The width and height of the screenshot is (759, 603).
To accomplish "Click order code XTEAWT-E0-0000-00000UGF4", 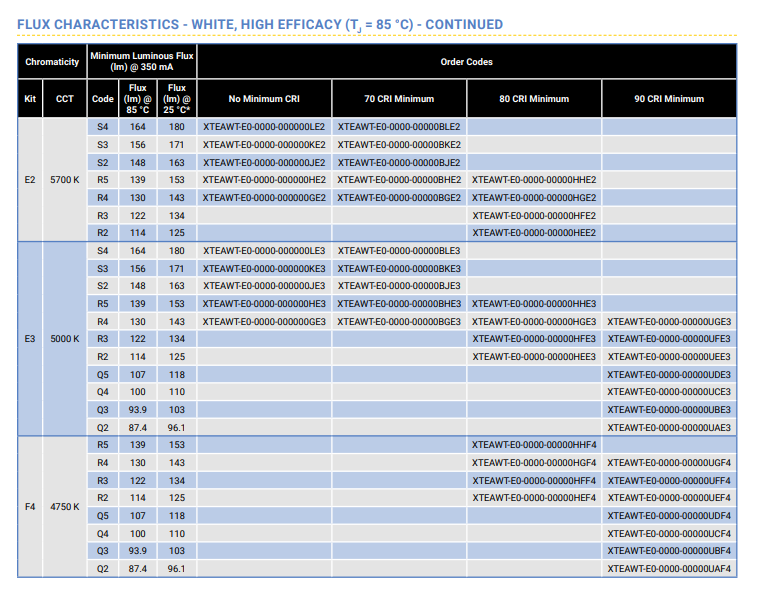I will (669, 463).
